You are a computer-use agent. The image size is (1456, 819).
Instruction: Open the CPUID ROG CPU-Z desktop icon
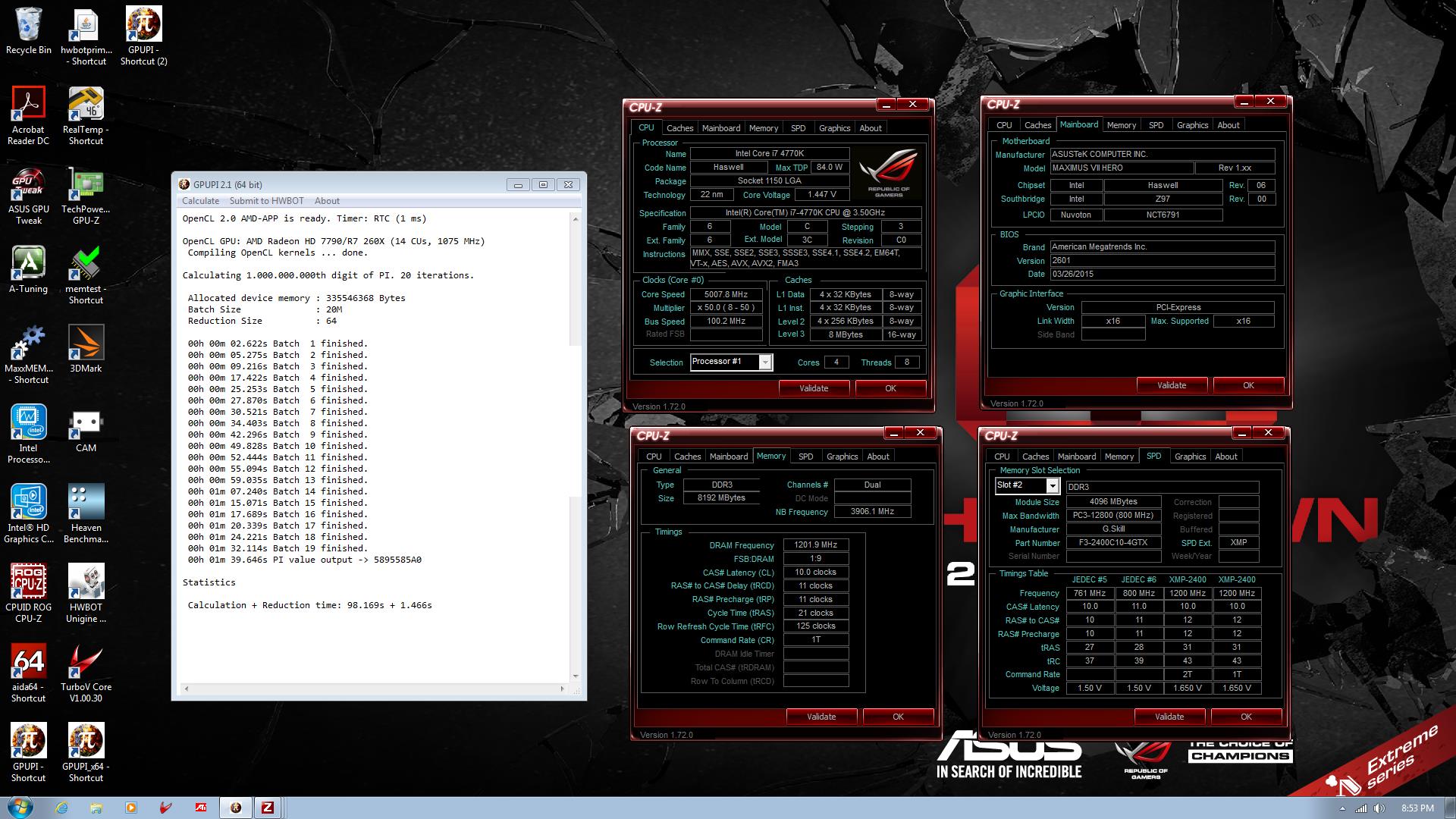(x=29, y=593)
